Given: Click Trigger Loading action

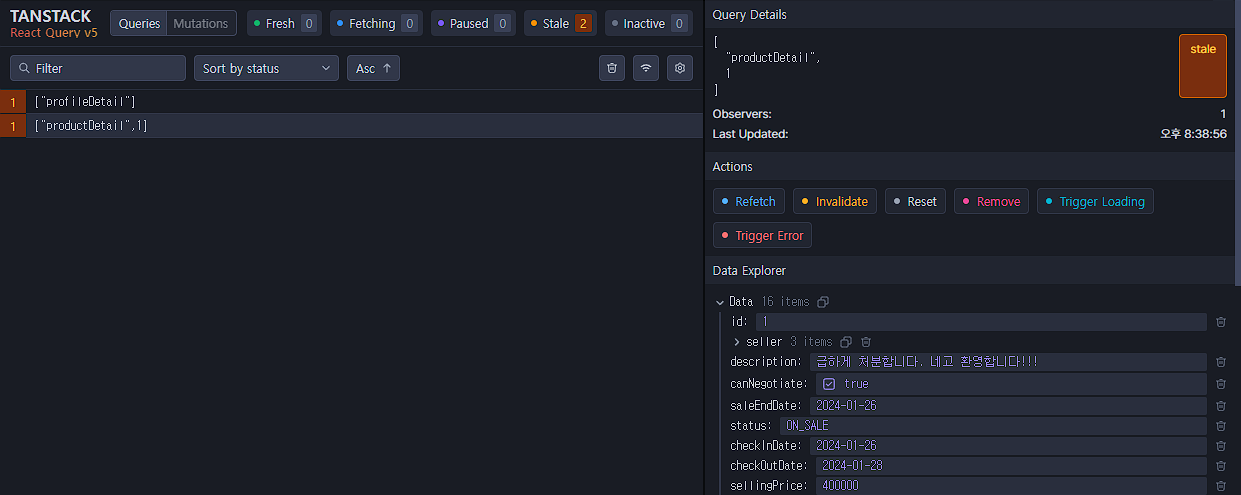Looking at the screenshot, I should pos(1095,201).
